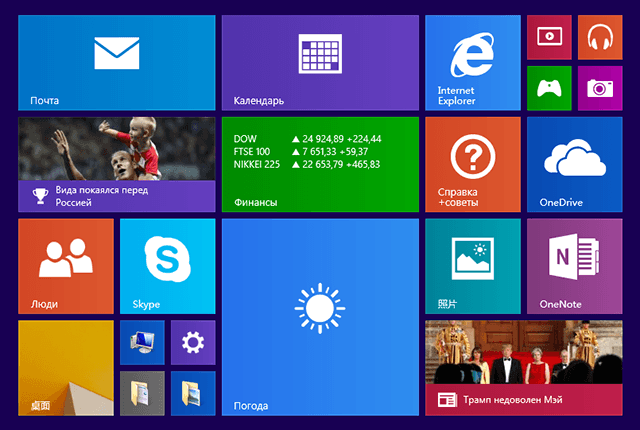This screenshot has width=640, height=430.
Task: Open the This PC computer tile
Action: pos(142,342)
